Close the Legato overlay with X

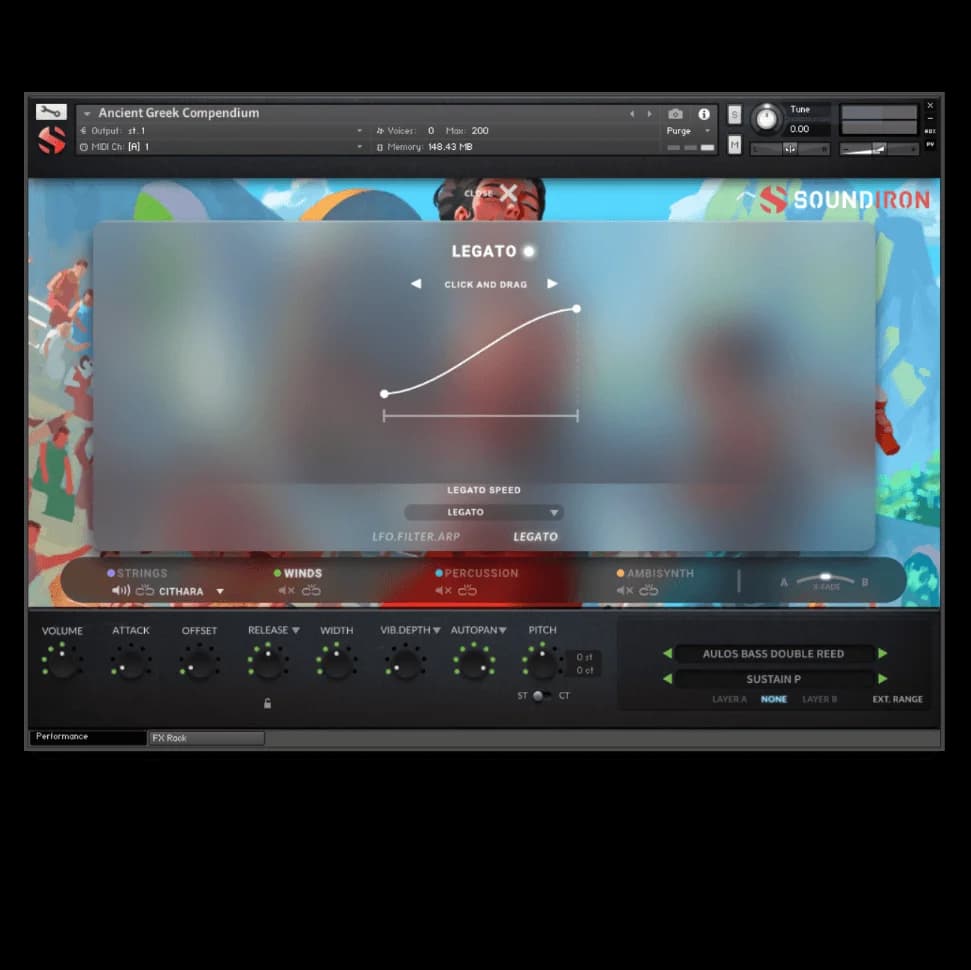tap(509, 192)
